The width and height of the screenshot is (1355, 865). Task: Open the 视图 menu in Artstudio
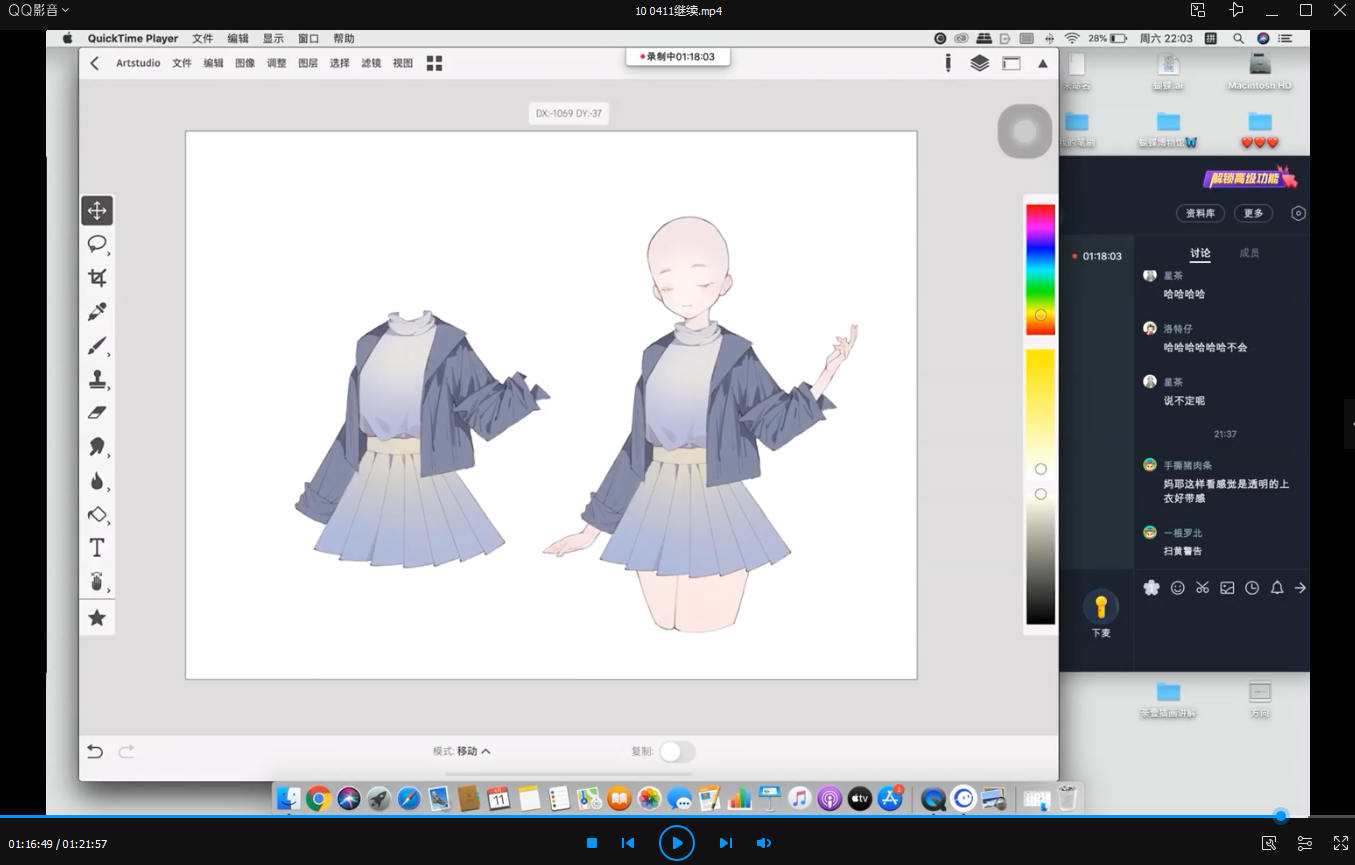(x=403, y=63)
